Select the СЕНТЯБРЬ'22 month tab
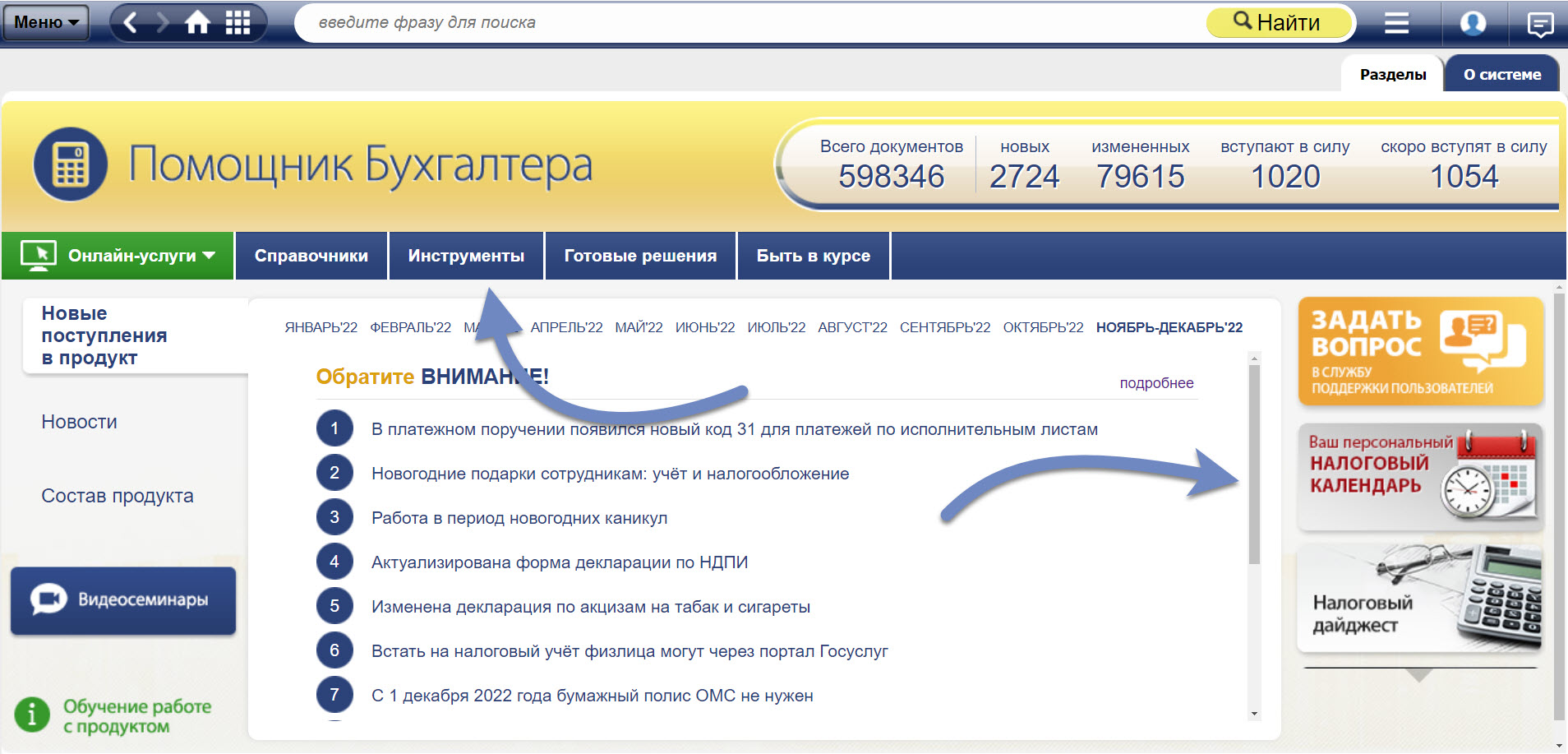This screenshot has height=754, width=1568. pyautogui.click(x=945, y=327)
